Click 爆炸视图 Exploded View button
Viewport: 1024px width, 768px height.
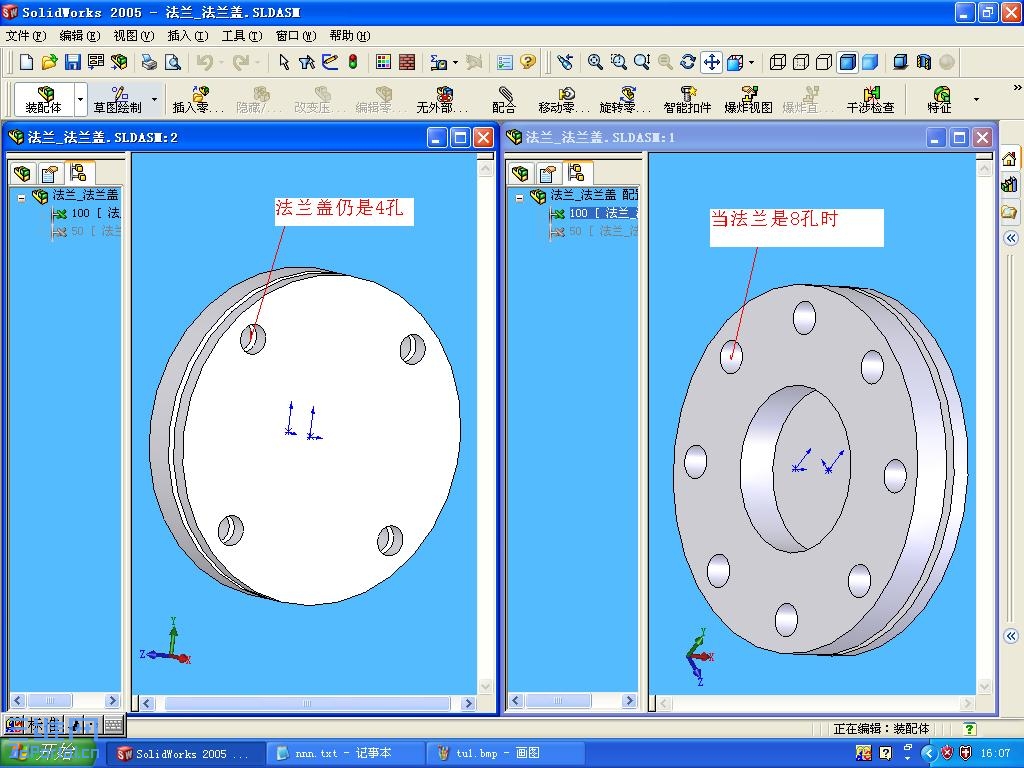click(x=748, y=99)
